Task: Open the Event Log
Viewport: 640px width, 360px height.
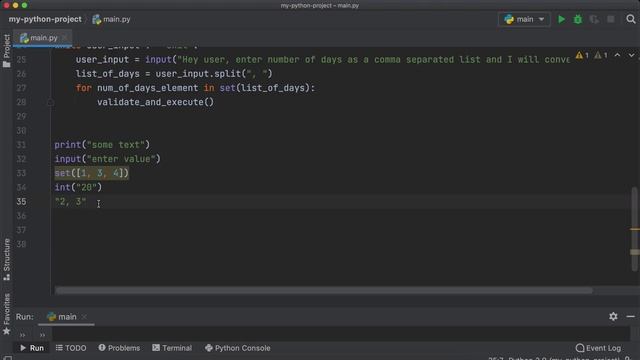Action: 598,348
